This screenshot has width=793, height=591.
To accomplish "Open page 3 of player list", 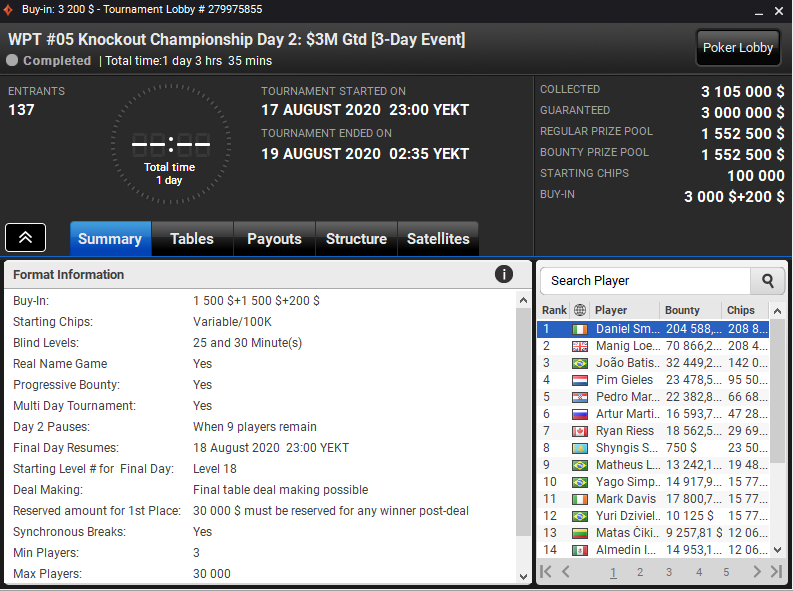I will click(x=669, y=572).
